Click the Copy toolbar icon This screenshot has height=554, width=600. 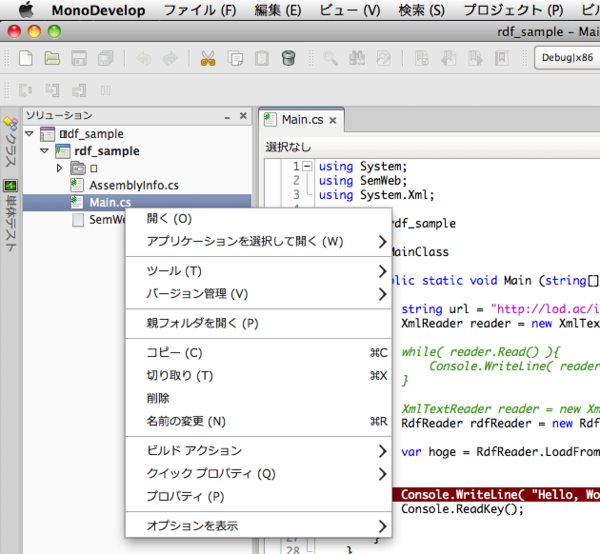235,58
